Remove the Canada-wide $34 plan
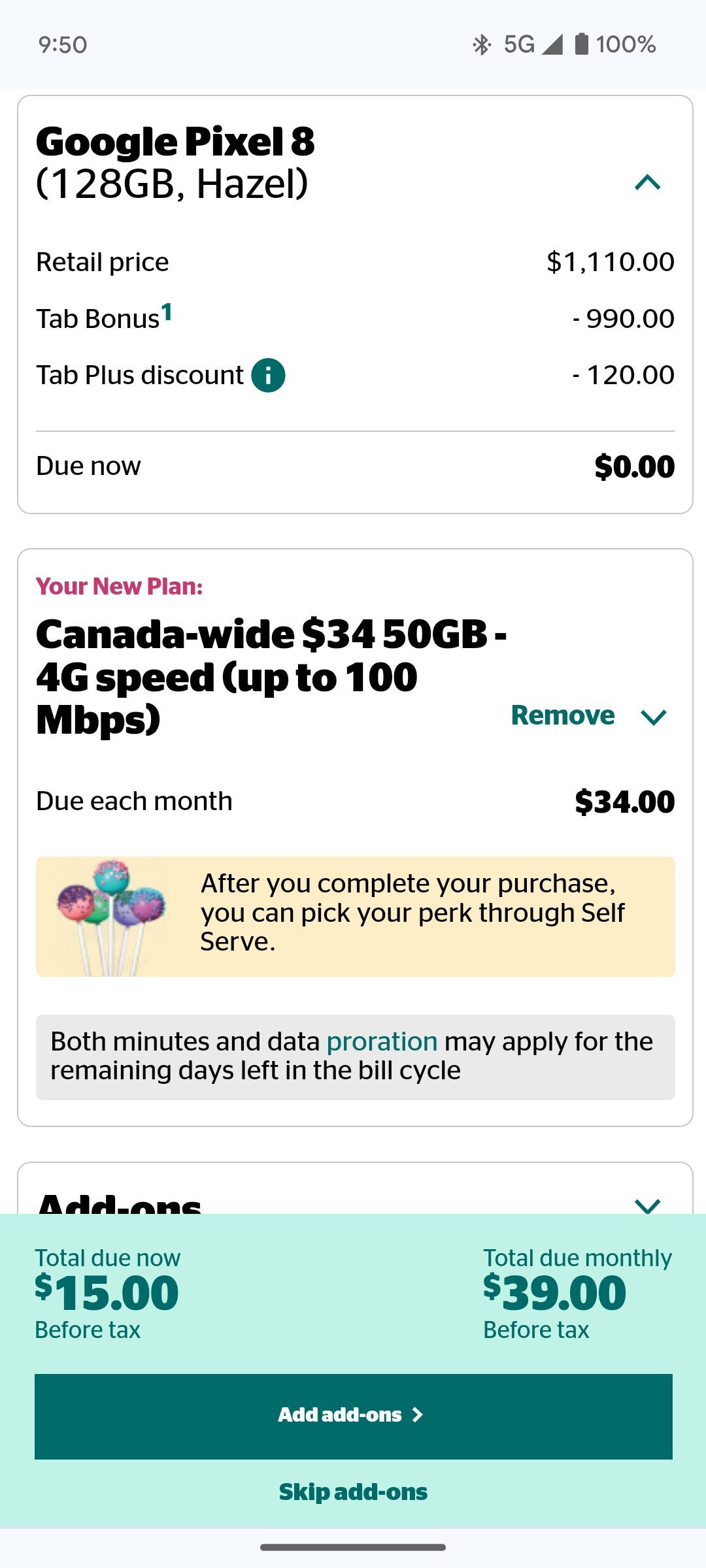This screenshot has width=706, height=1568. [564, 715]
